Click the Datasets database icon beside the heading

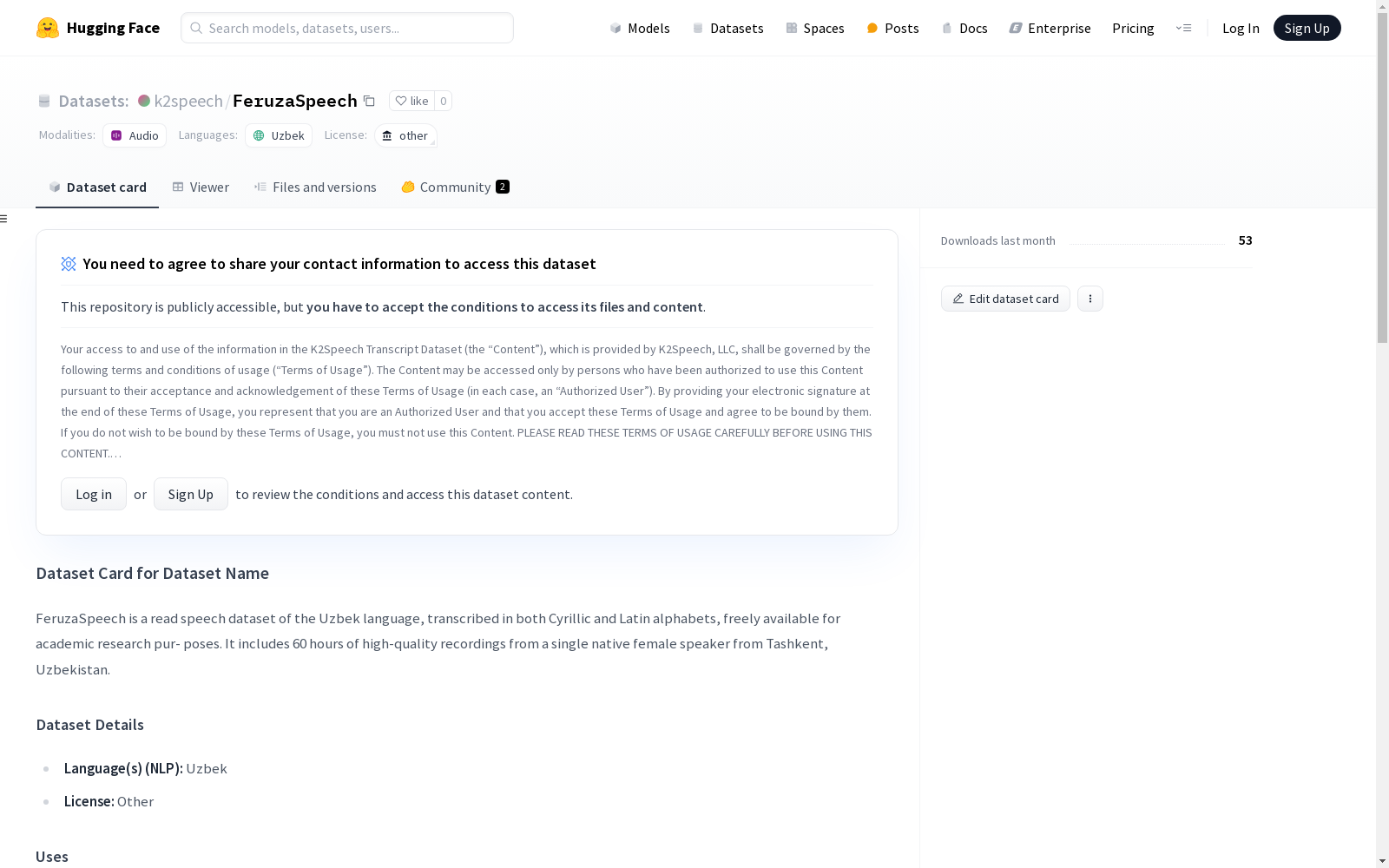point(44,102)
